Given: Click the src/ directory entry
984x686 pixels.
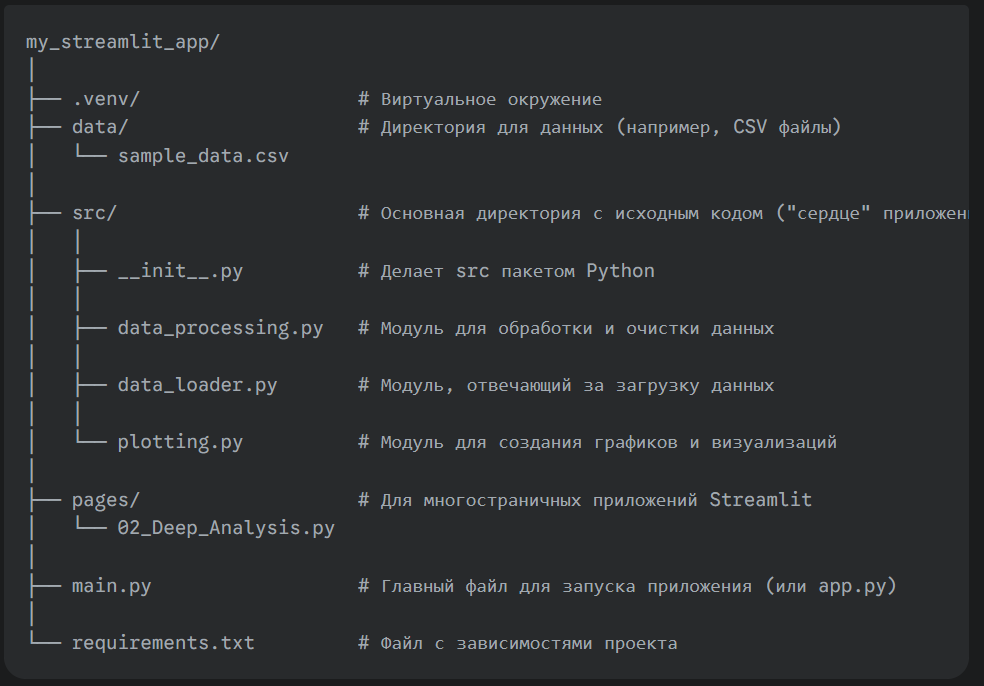Looking at the screenshot, I should coord(94,213).
